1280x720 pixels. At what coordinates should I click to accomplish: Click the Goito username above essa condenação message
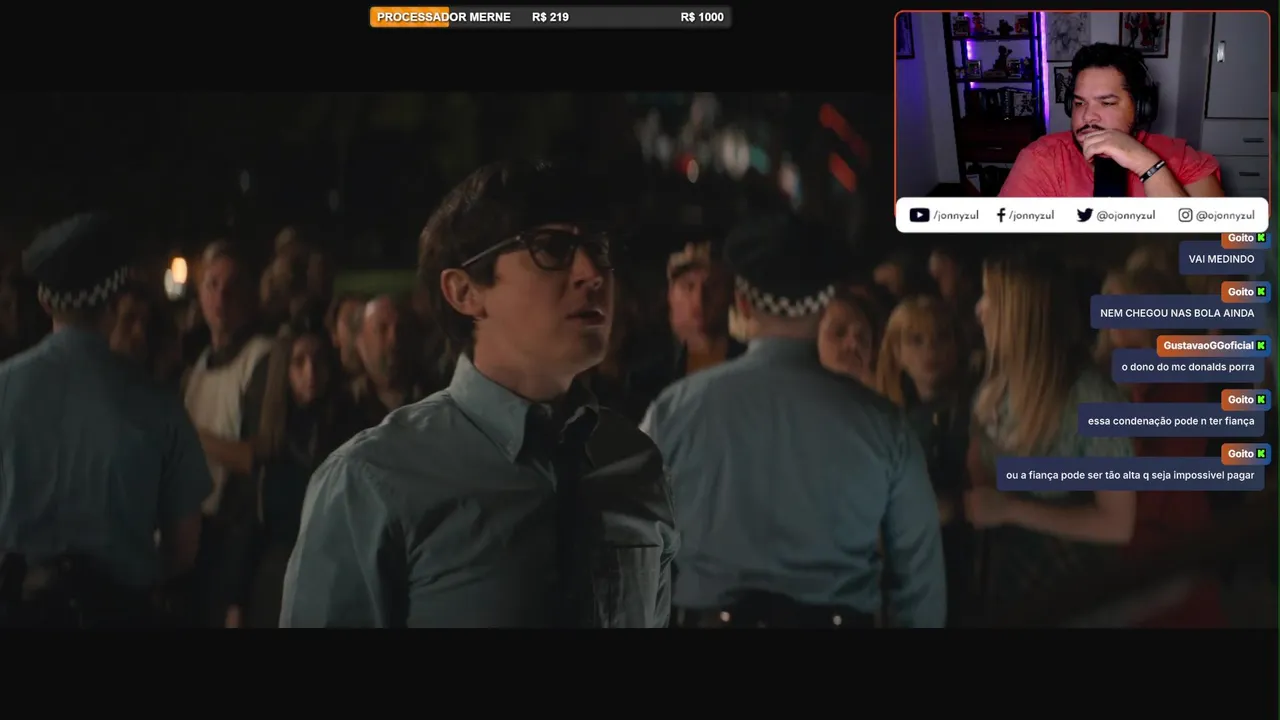[x=1240, y=400]
